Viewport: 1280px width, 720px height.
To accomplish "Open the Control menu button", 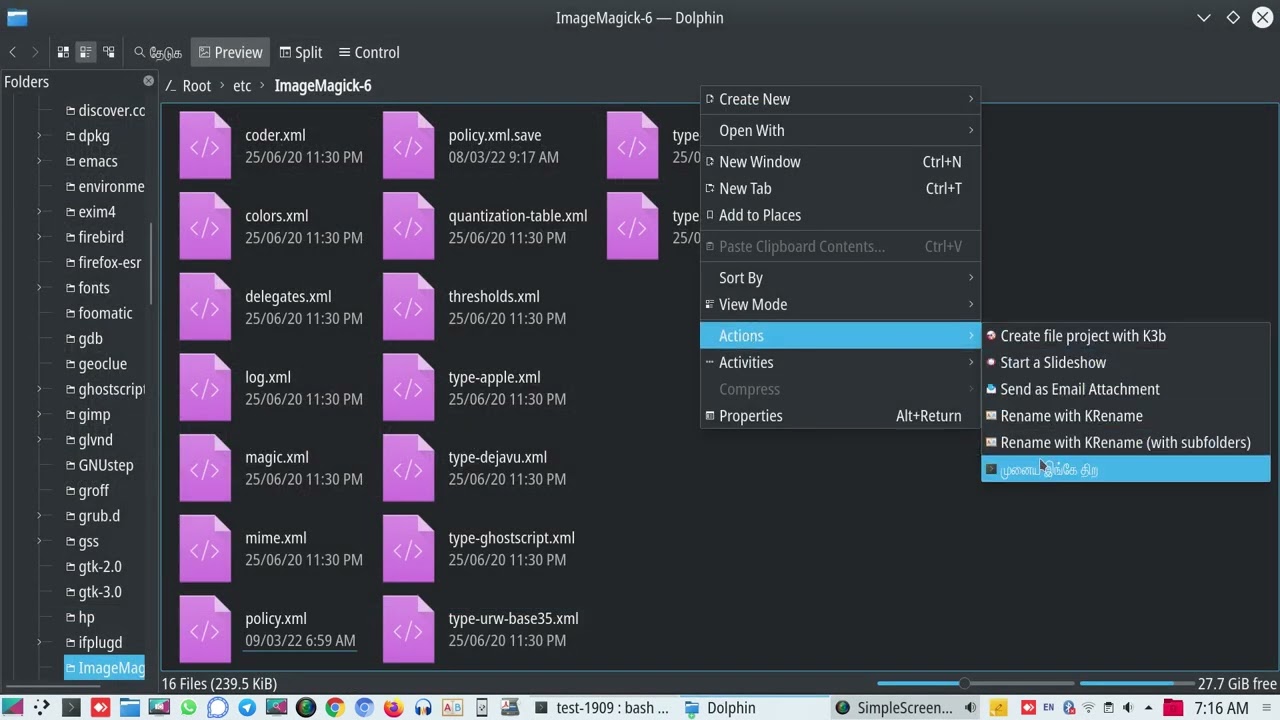I will 368,52.
